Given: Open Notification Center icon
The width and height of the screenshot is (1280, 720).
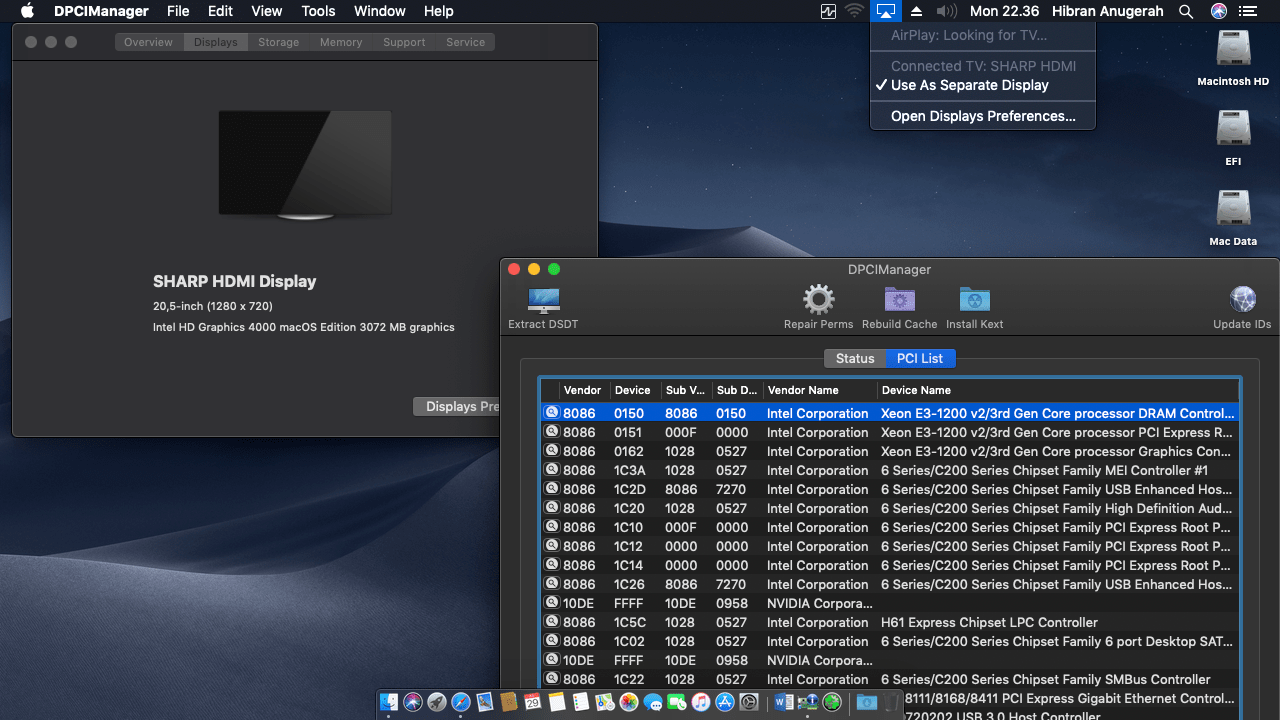Looking at the screenshot, I should point(1247,11).
